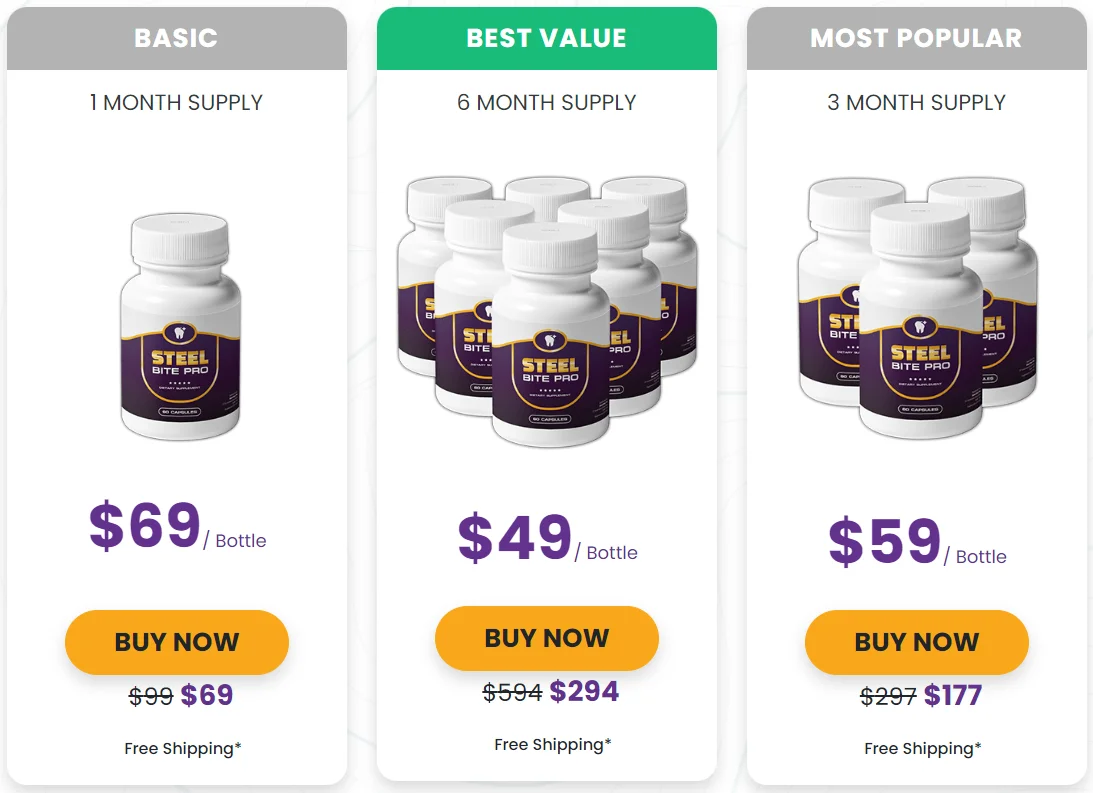Click the tooth logo on the front six-pack bottle
Viewport: 1093px width, 793px height.
point(550,340)
